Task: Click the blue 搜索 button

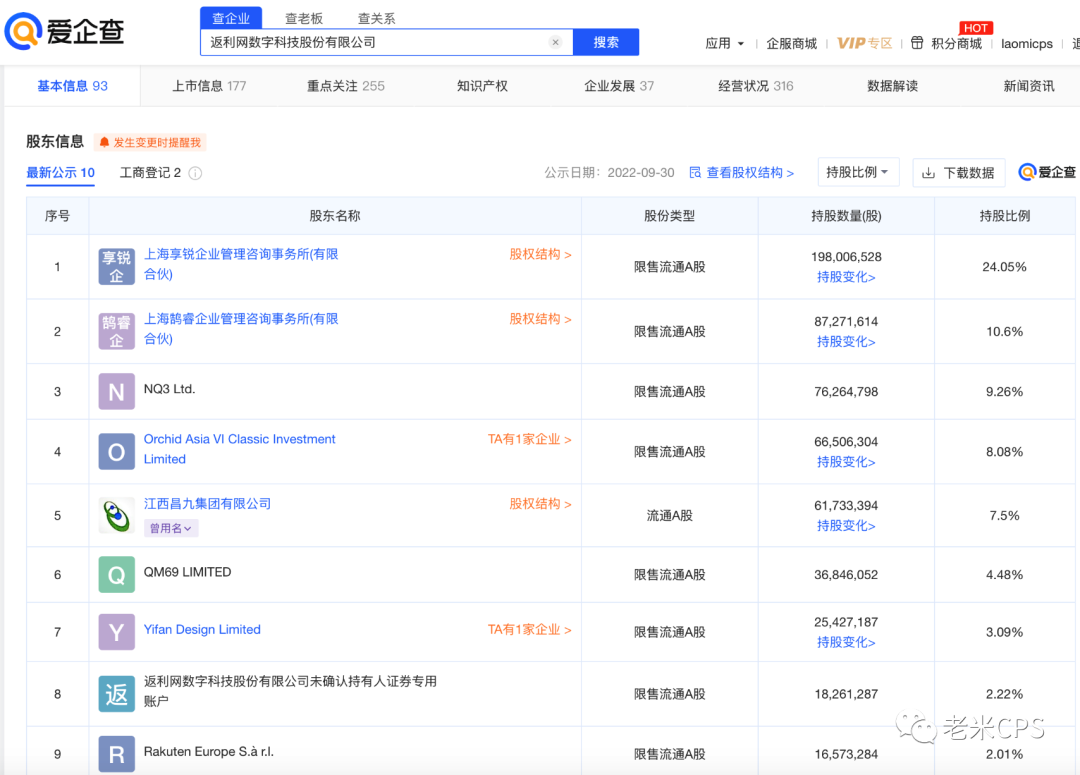Action: click(x=606, y=42)
